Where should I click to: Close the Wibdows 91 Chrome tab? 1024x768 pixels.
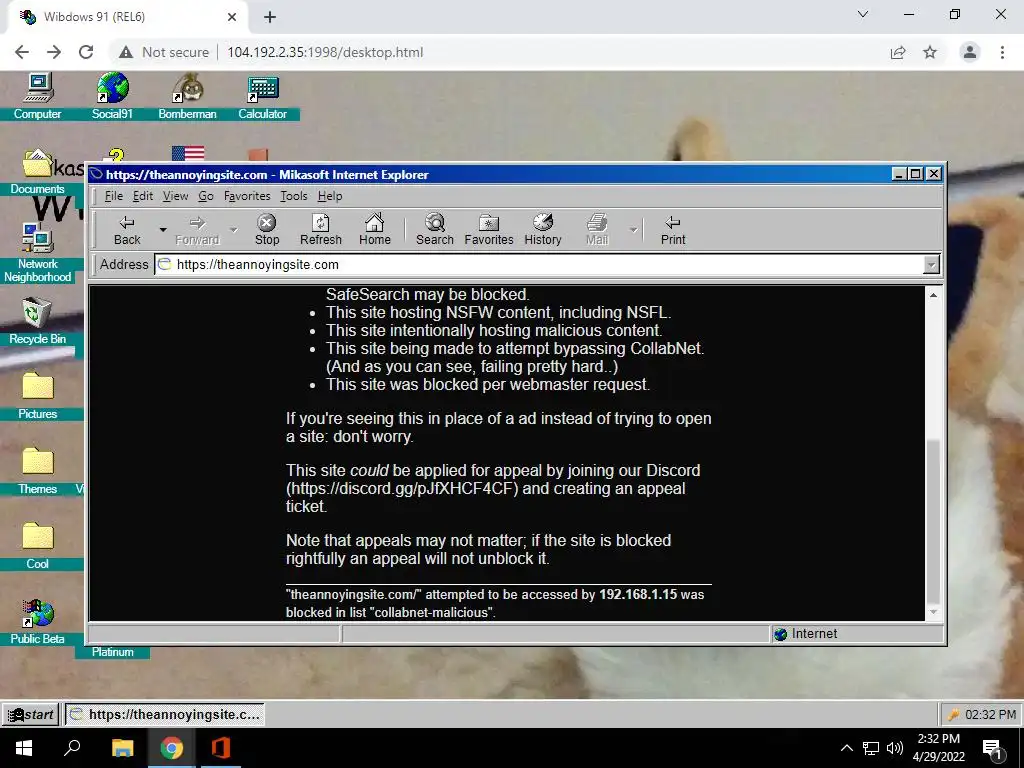point(232,18)
